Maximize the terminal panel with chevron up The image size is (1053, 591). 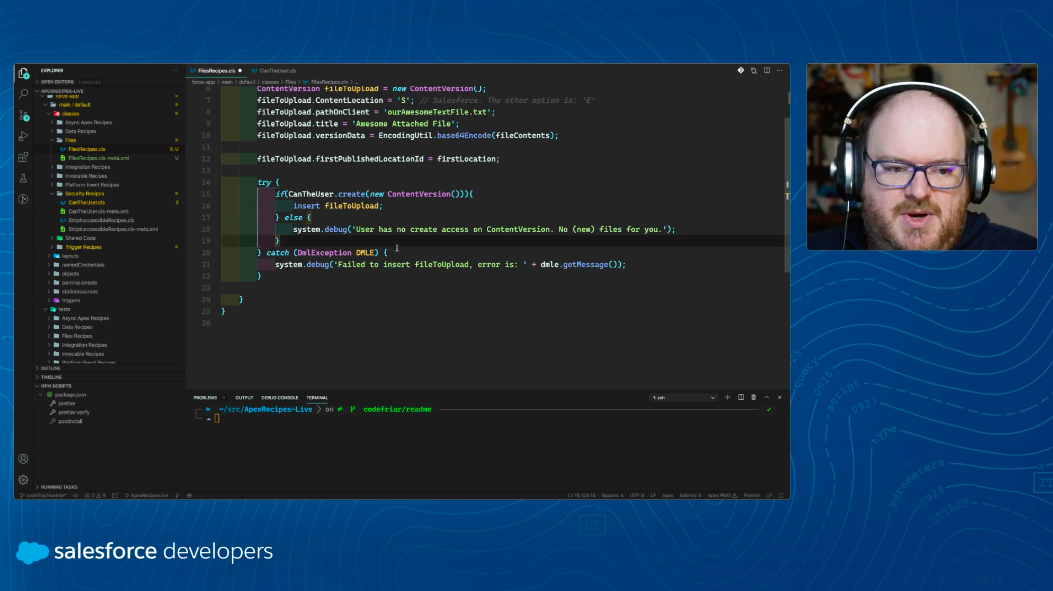pos(767,398)
